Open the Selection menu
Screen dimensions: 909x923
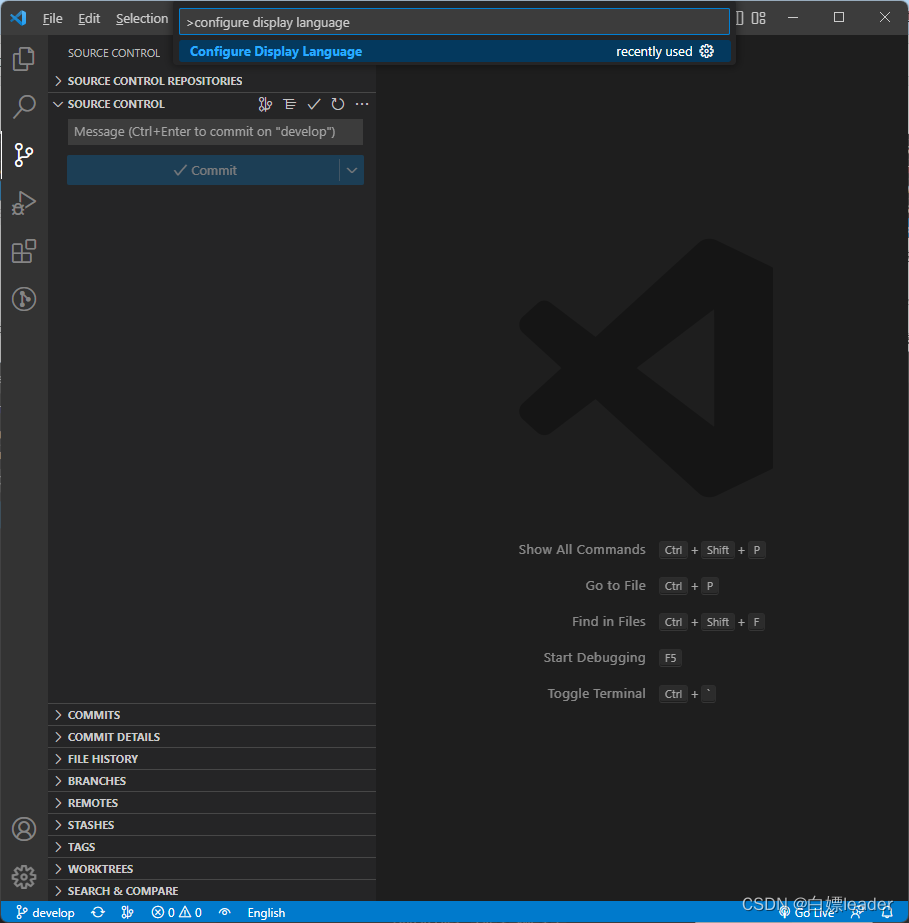point(142,18)
